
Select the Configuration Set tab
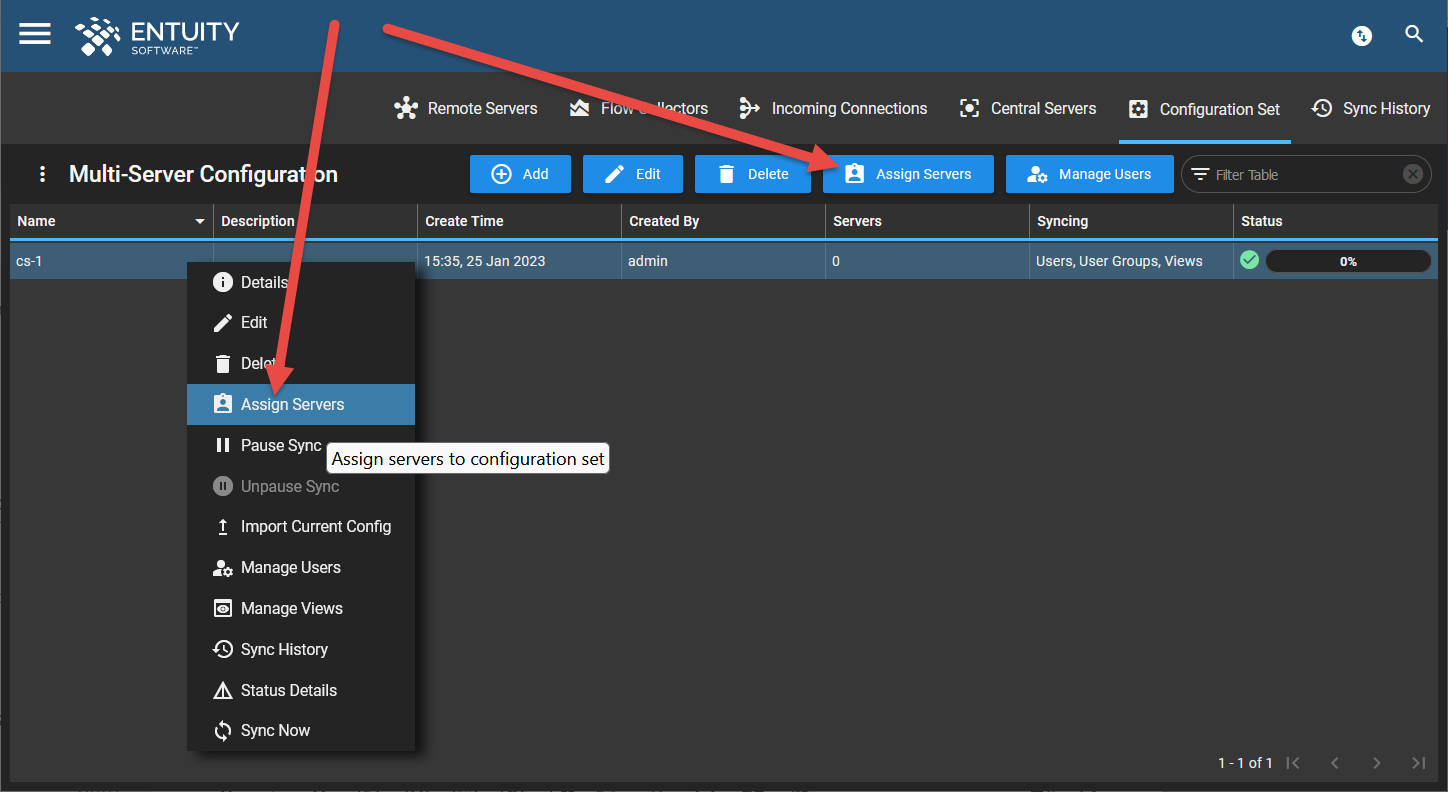pos(1204,109)
